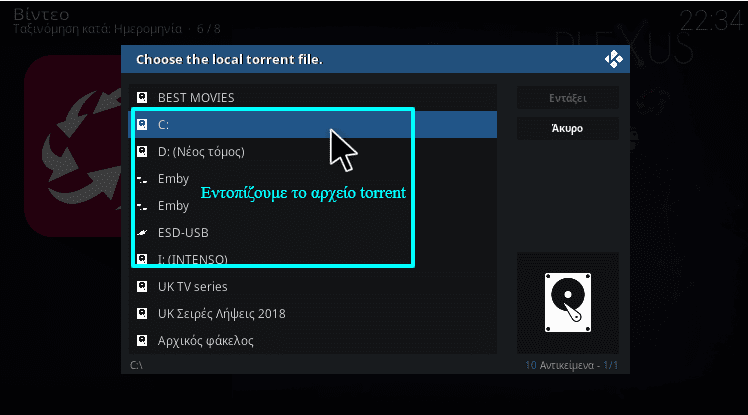Click the USB icon beside ESD-USB
Screen dimensions: 748x415
coord(142,233)
